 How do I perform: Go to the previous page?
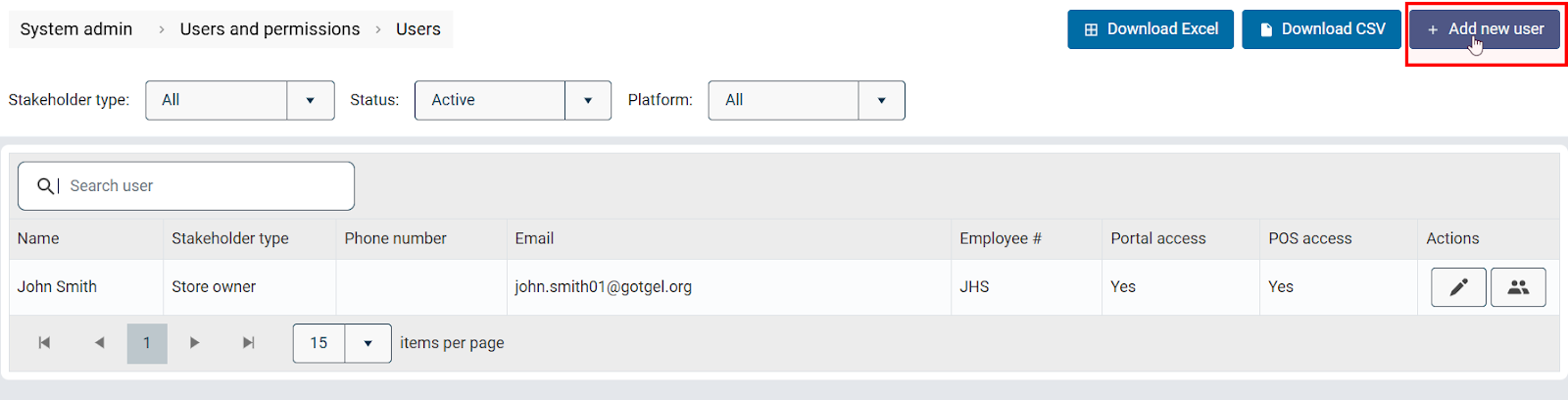[x=99, y=343]
